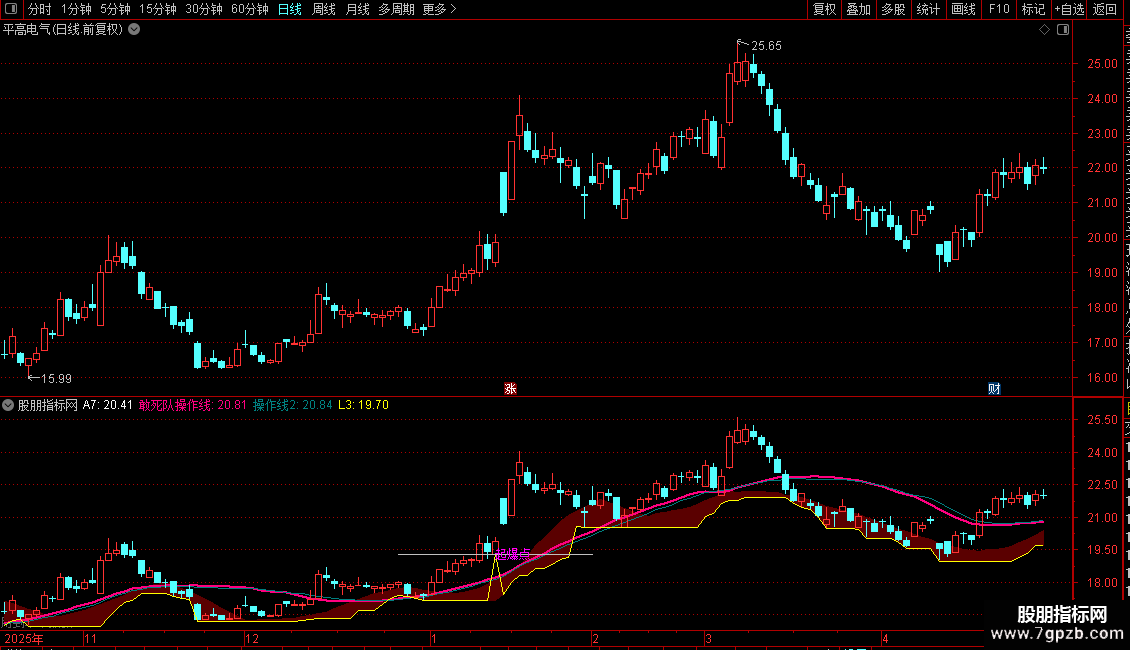This screenshot has width=1130, height=650.
Task: Click the 25.65 high price label
Action: tap(765, 46)
